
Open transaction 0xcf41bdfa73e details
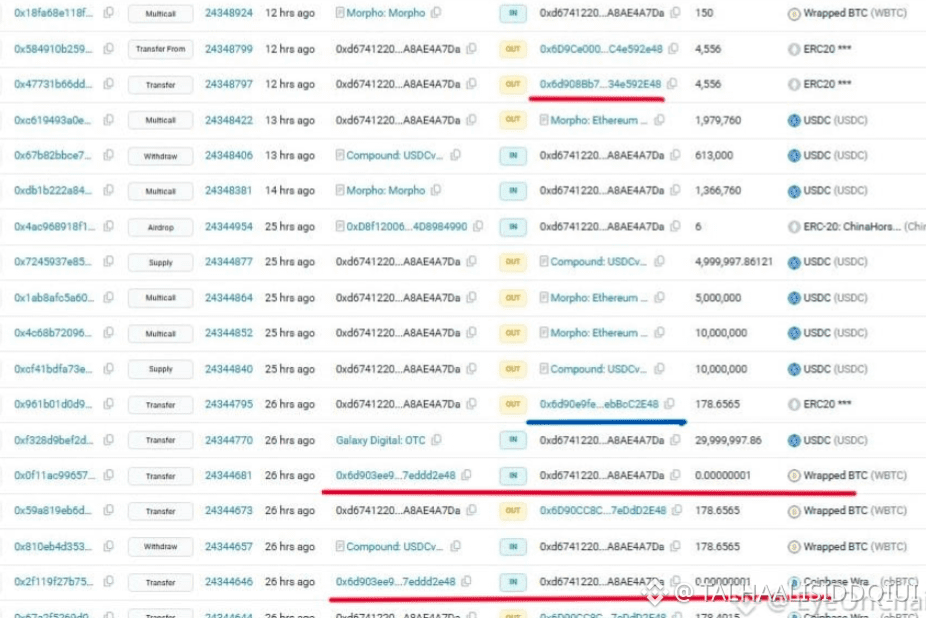point(53,369)
